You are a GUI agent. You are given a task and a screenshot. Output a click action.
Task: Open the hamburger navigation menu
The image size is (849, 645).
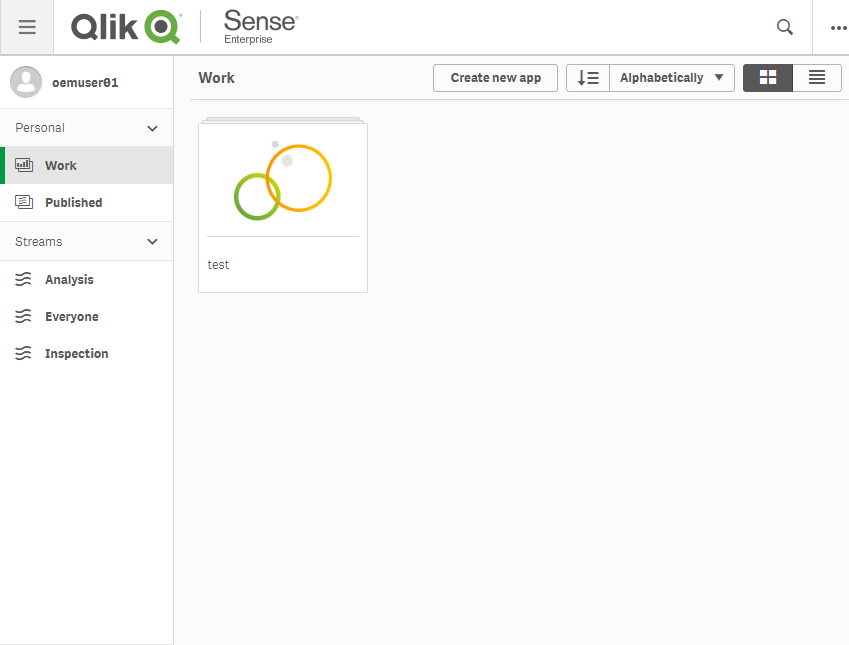27,27
